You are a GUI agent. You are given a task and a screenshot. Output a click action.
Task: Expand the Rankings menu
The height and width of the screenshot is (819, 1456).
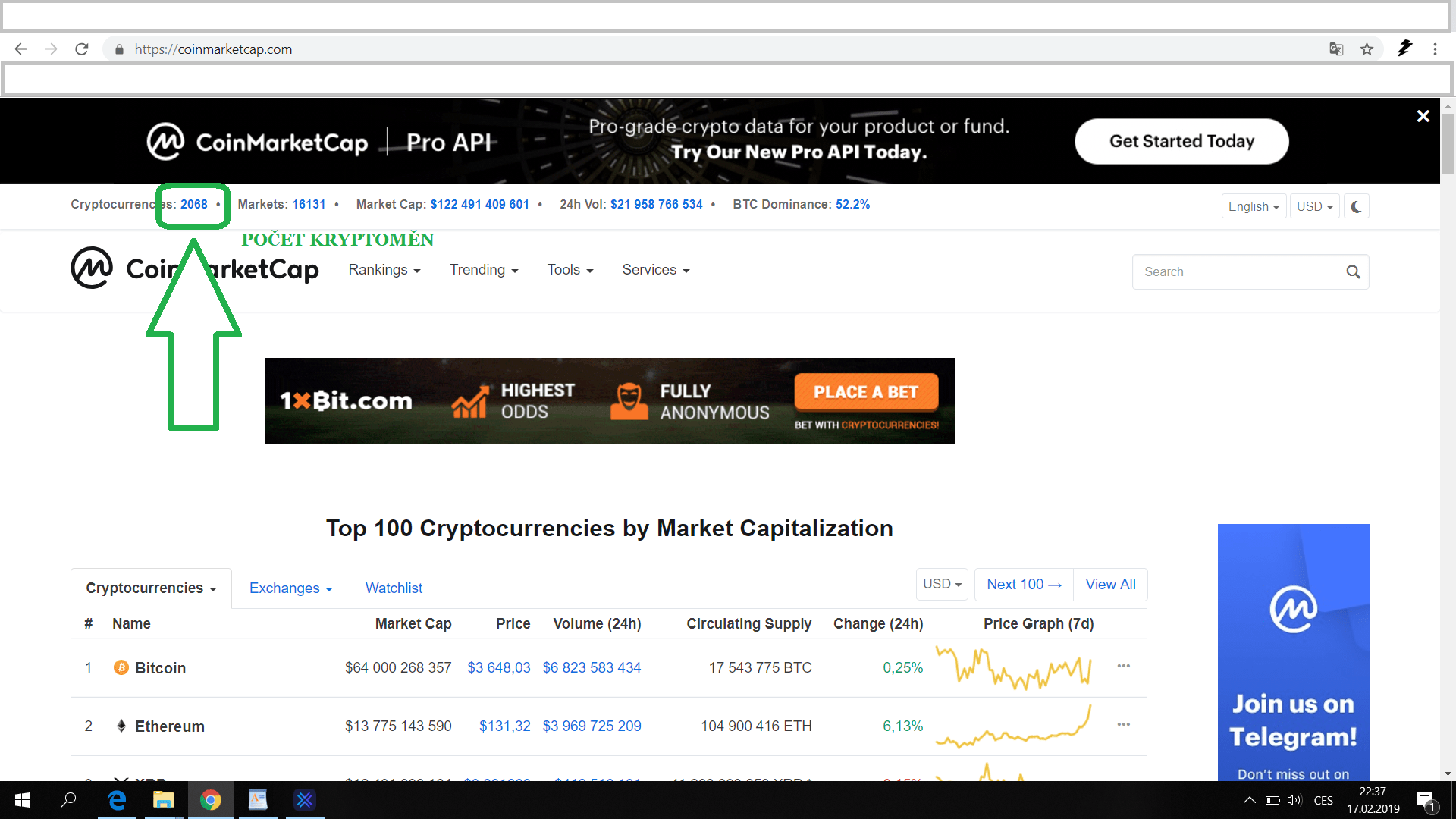point(384,270)
